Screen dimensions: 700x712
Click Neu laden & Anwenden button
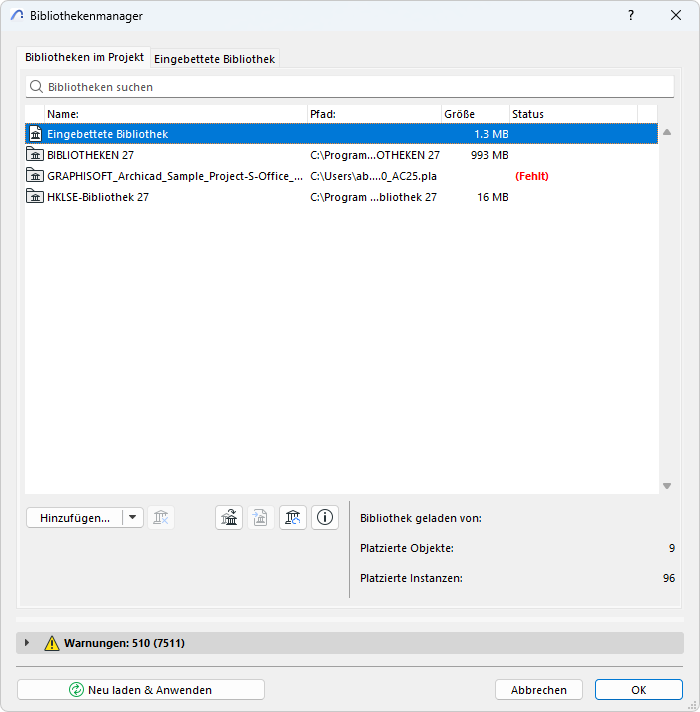point(141,690)
